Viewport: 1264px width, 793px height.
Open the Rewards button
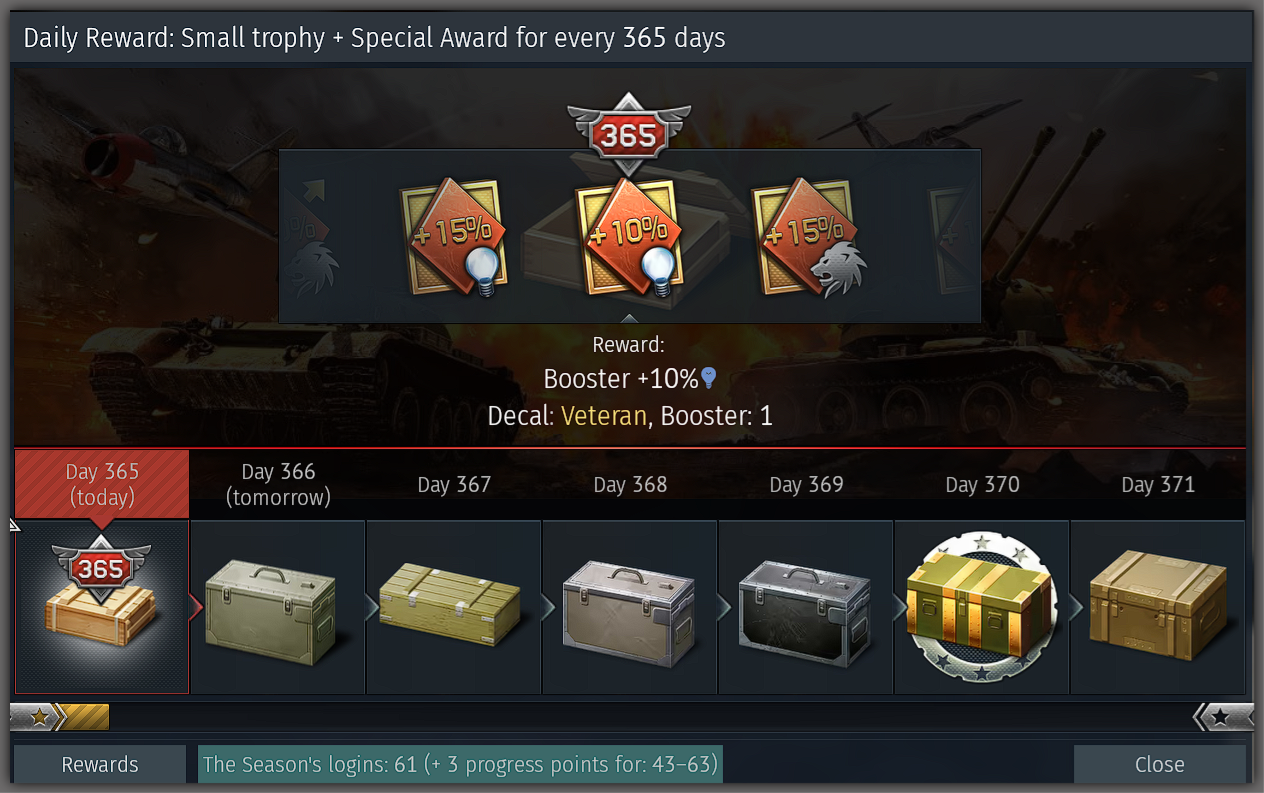pos(100,764)
